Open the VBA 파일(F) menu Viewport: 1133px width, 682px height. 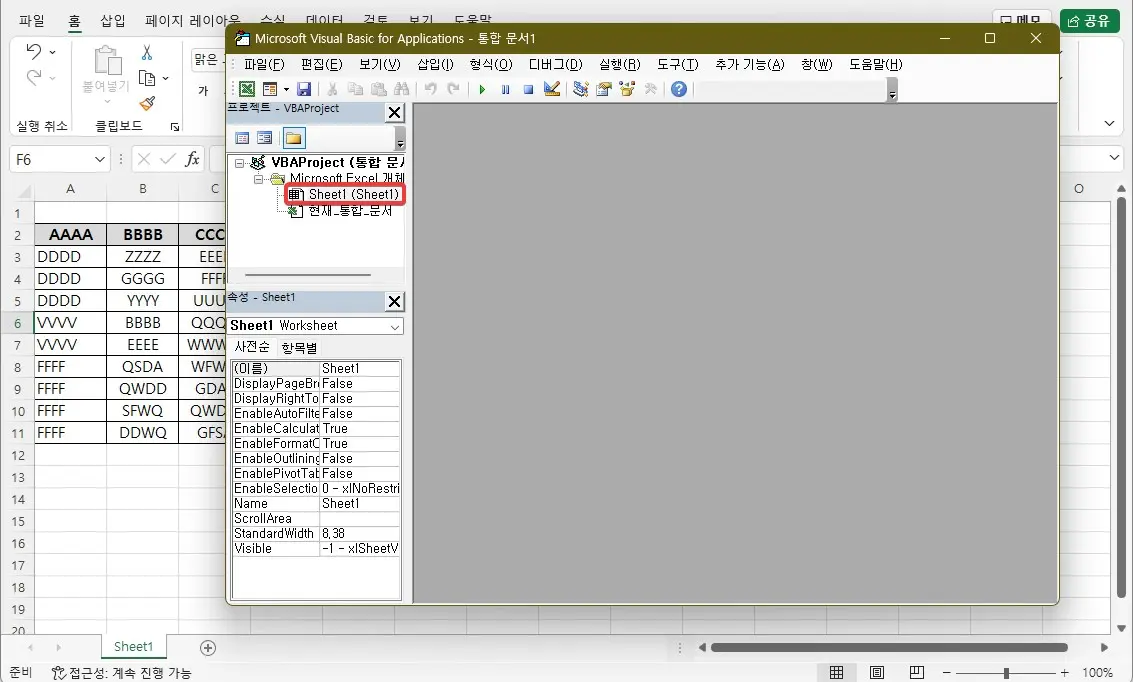pyautogui.click(x=264, y=64)
